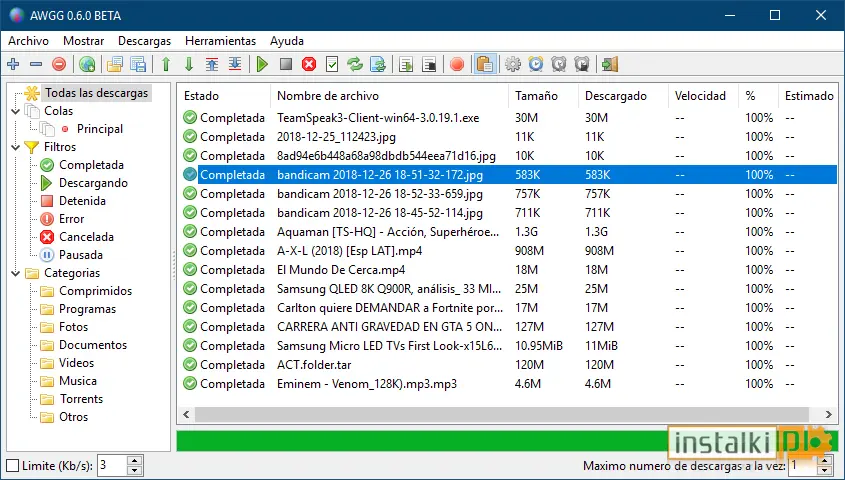Decrease Limite value with down stepper

(x=135, y=471)
